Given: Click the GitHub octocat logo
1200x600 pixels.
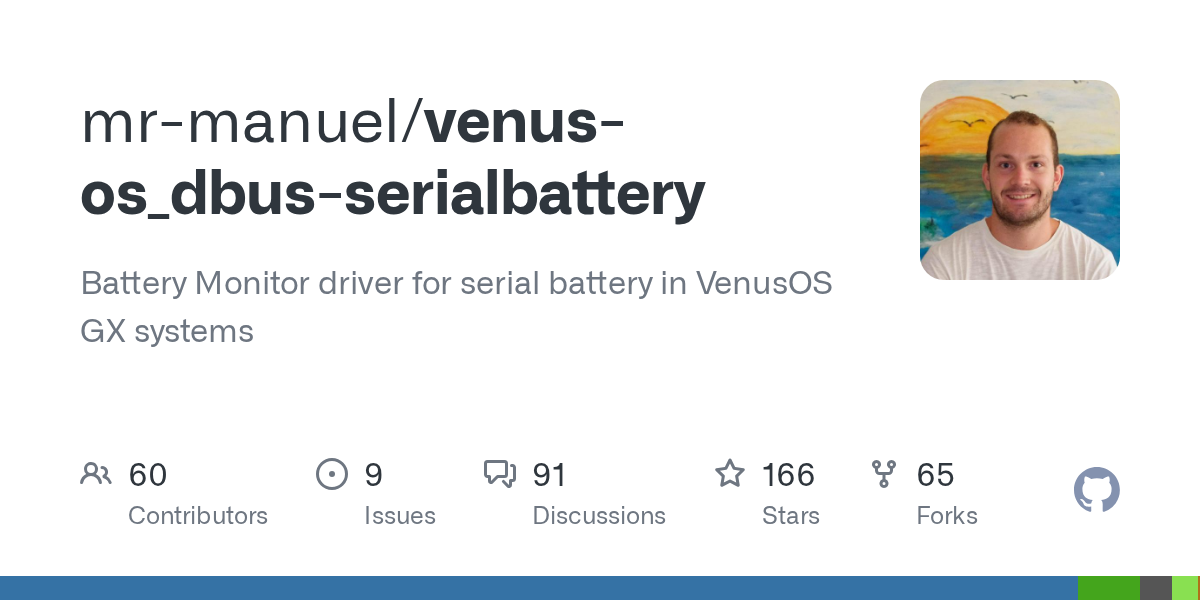Looking at the screenshot, I should coord(1096,490).
